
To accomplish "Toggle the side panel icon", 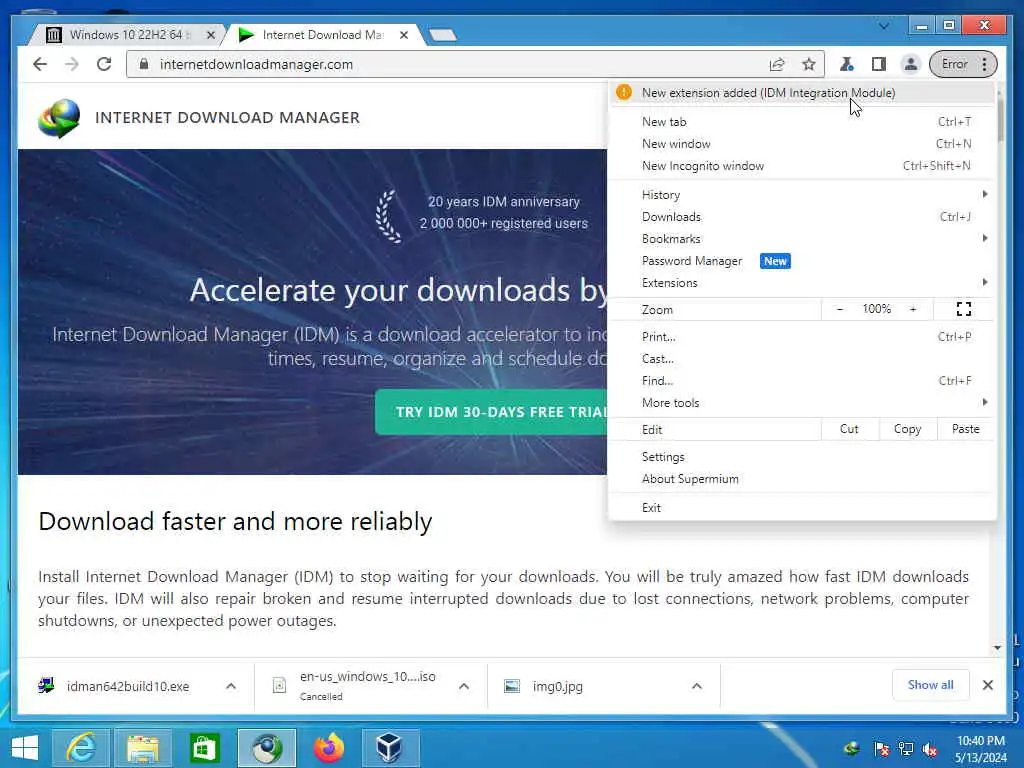I will [879, 64].
